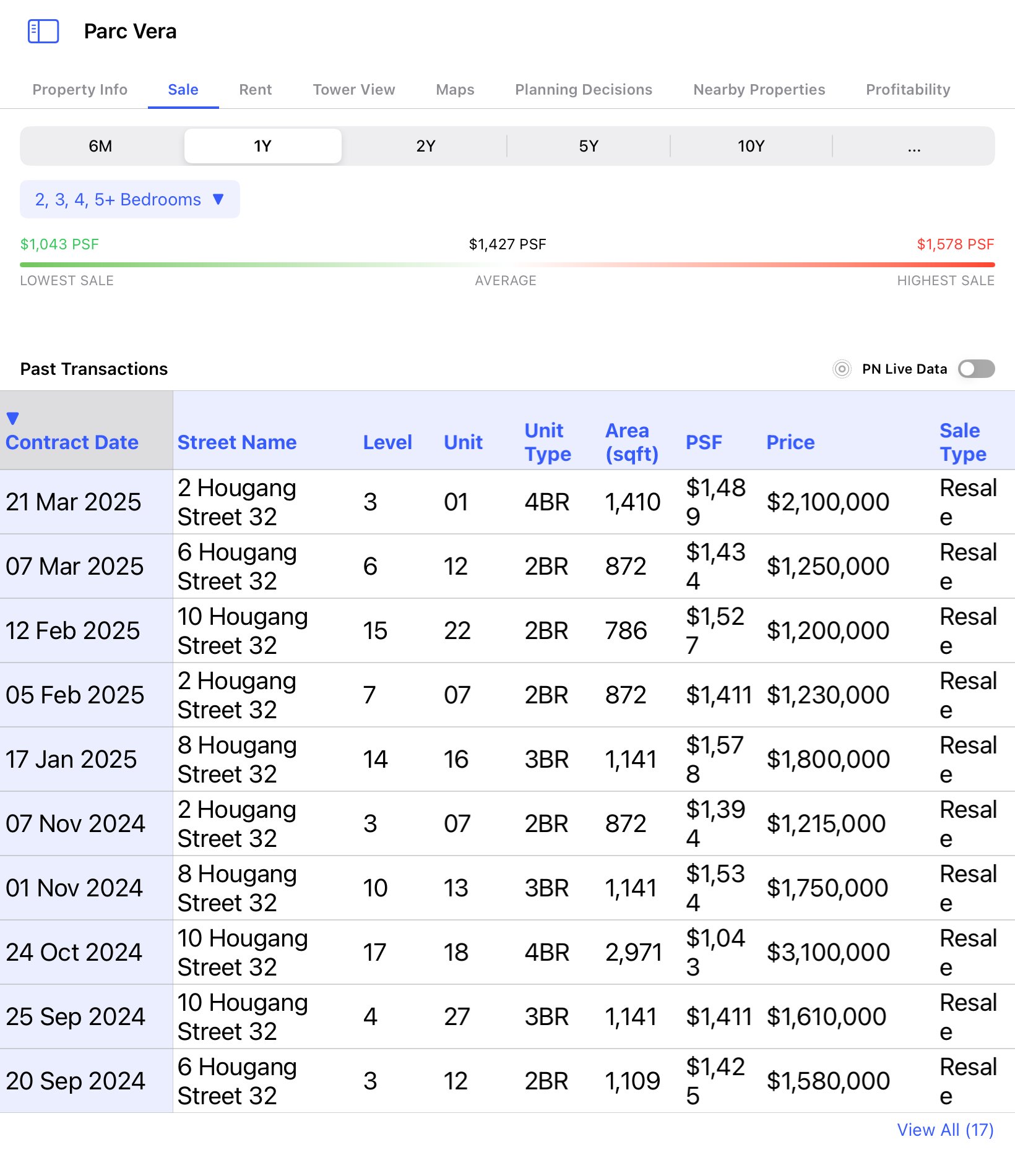Viewport: 1015px width, 1176px height.
Task: Switch to the Rent tab
Action: pos(255,90)
